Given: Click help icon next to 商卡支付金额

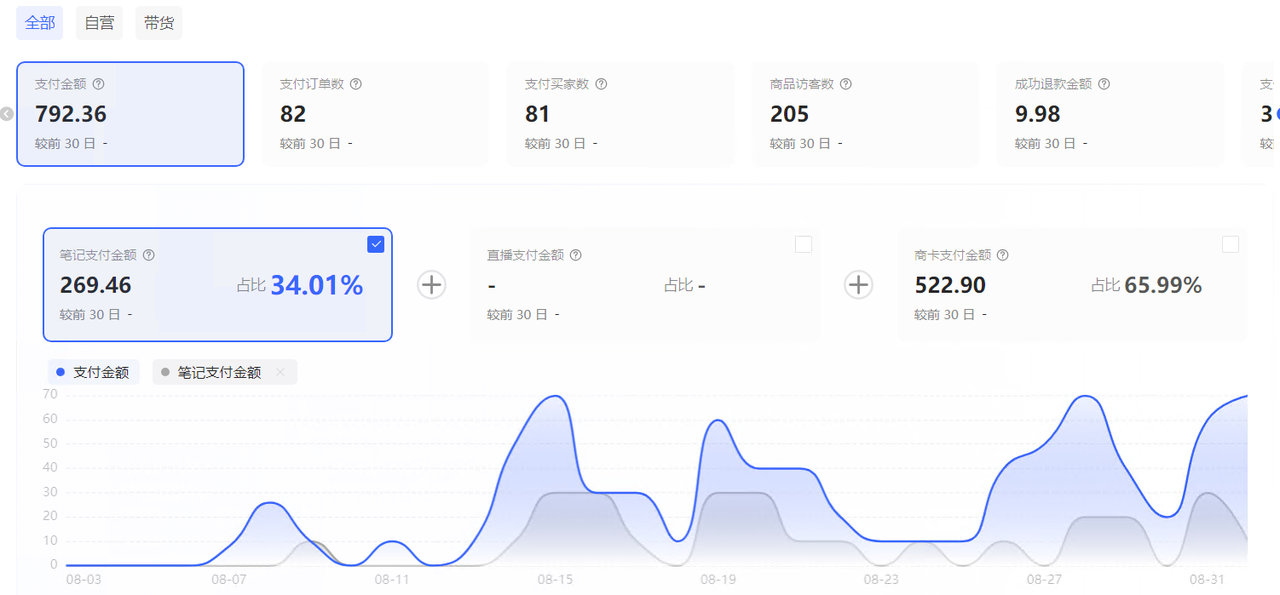Looking at the screenshot, I should [1003, 256].
